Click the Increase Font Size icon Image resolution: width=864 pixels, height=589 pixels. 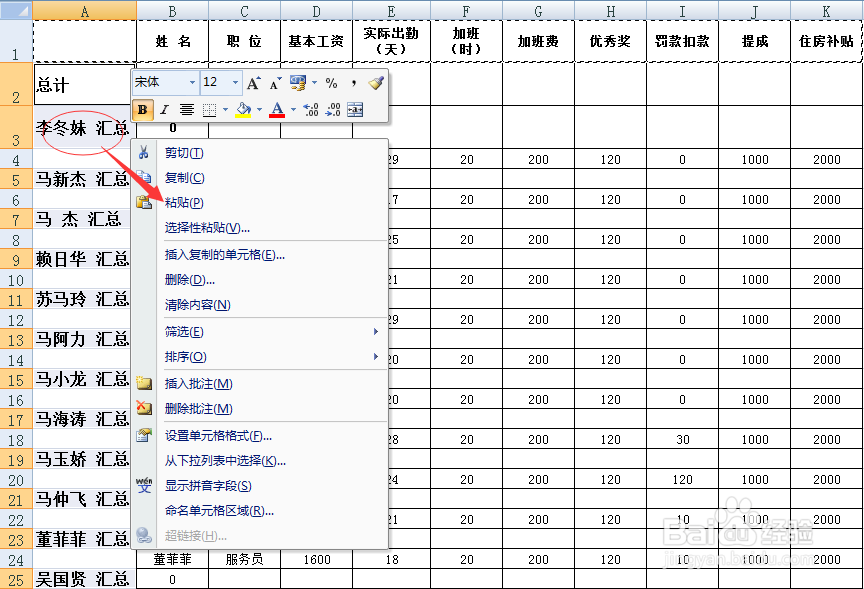(253, 81)
